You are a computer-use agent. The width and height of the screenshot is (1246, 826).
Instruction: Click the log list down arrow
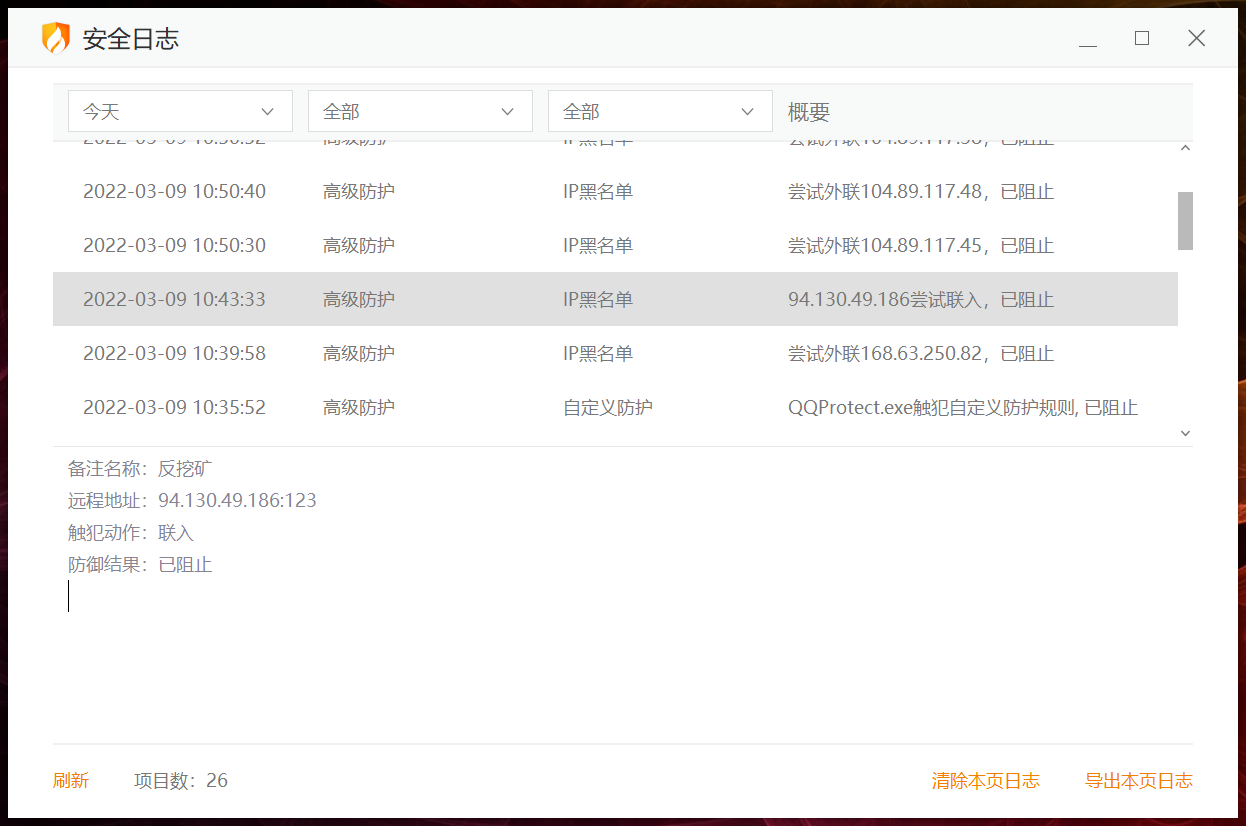pos(1186,433)
